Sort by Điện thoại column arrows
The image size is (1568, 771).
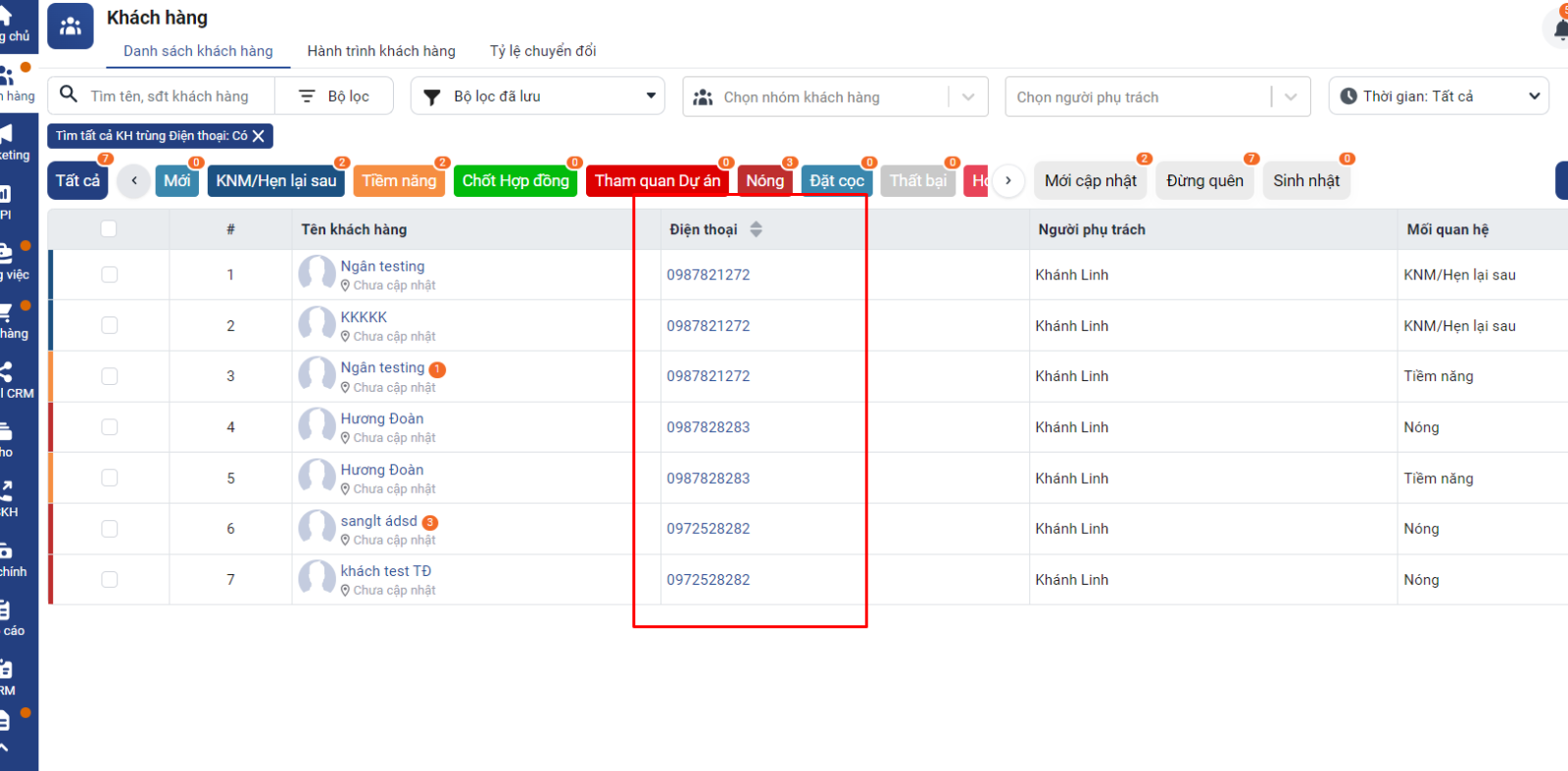[756, 229]
